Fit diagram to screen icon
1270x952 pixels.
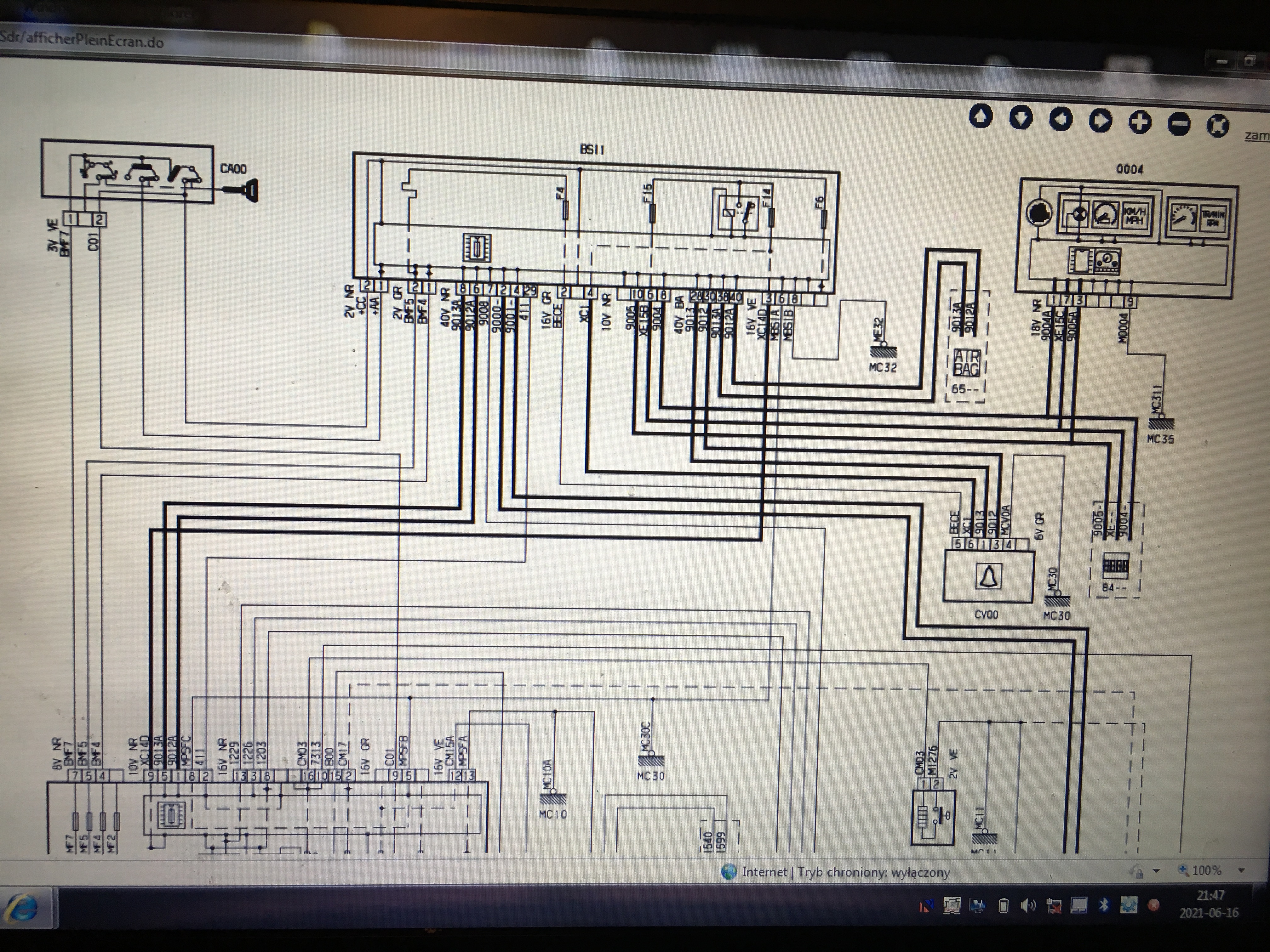point(1218,125)
